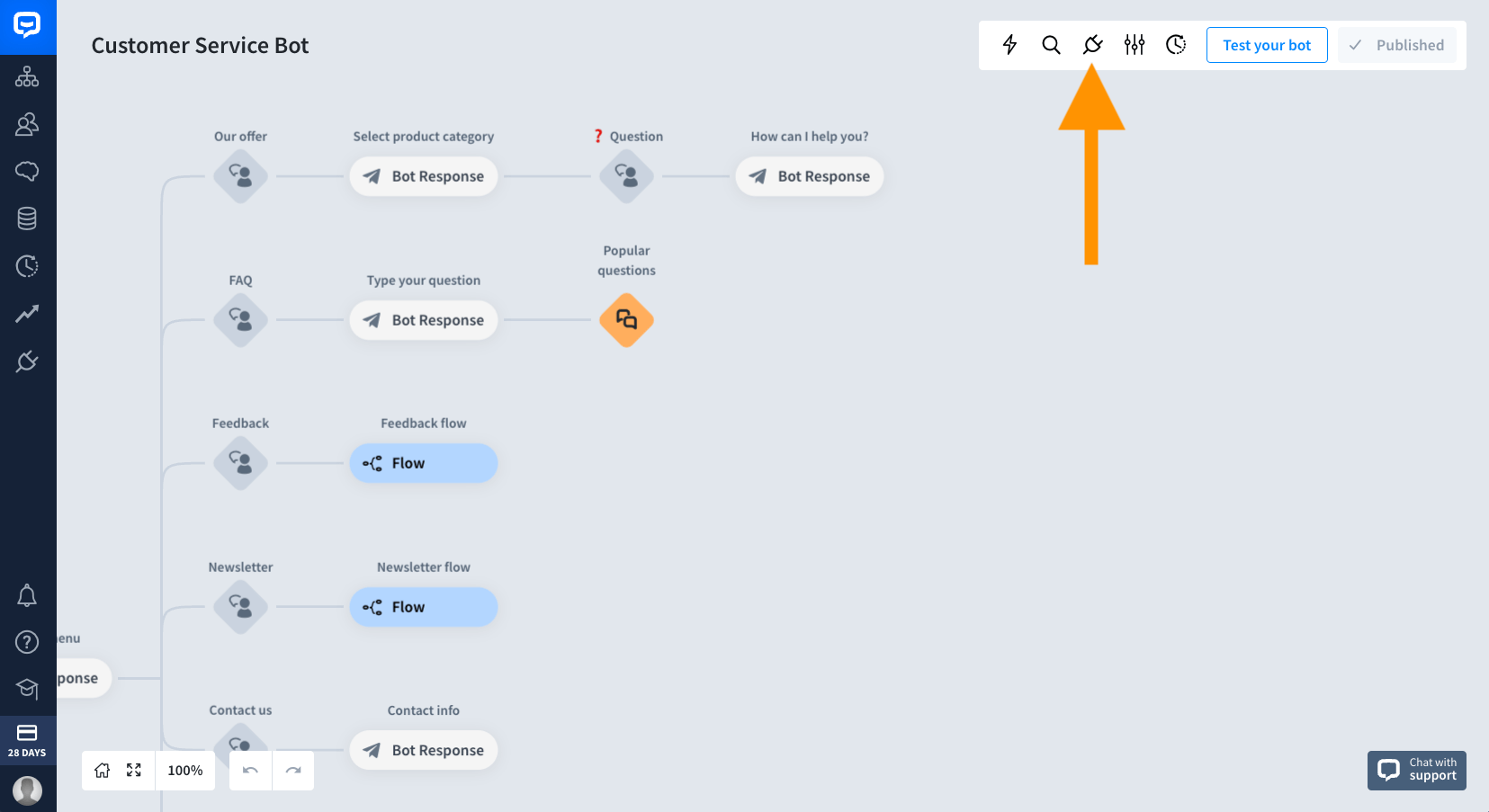Open the database icon in left sidebar
The width and height of the screenshot is (1489, 812).
point(27,219)
